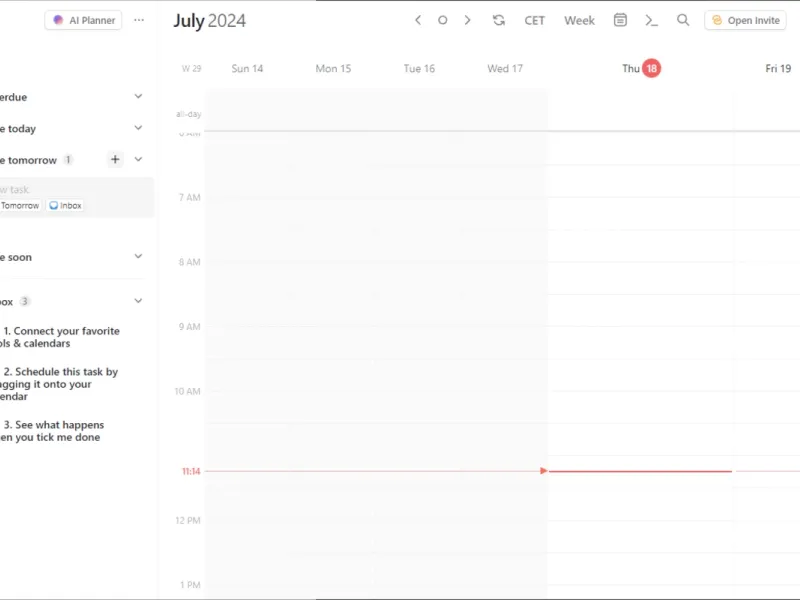Select task 'See what happens when you tick'
The height and width of the screenshot is (600, 800).
point(52,431)
